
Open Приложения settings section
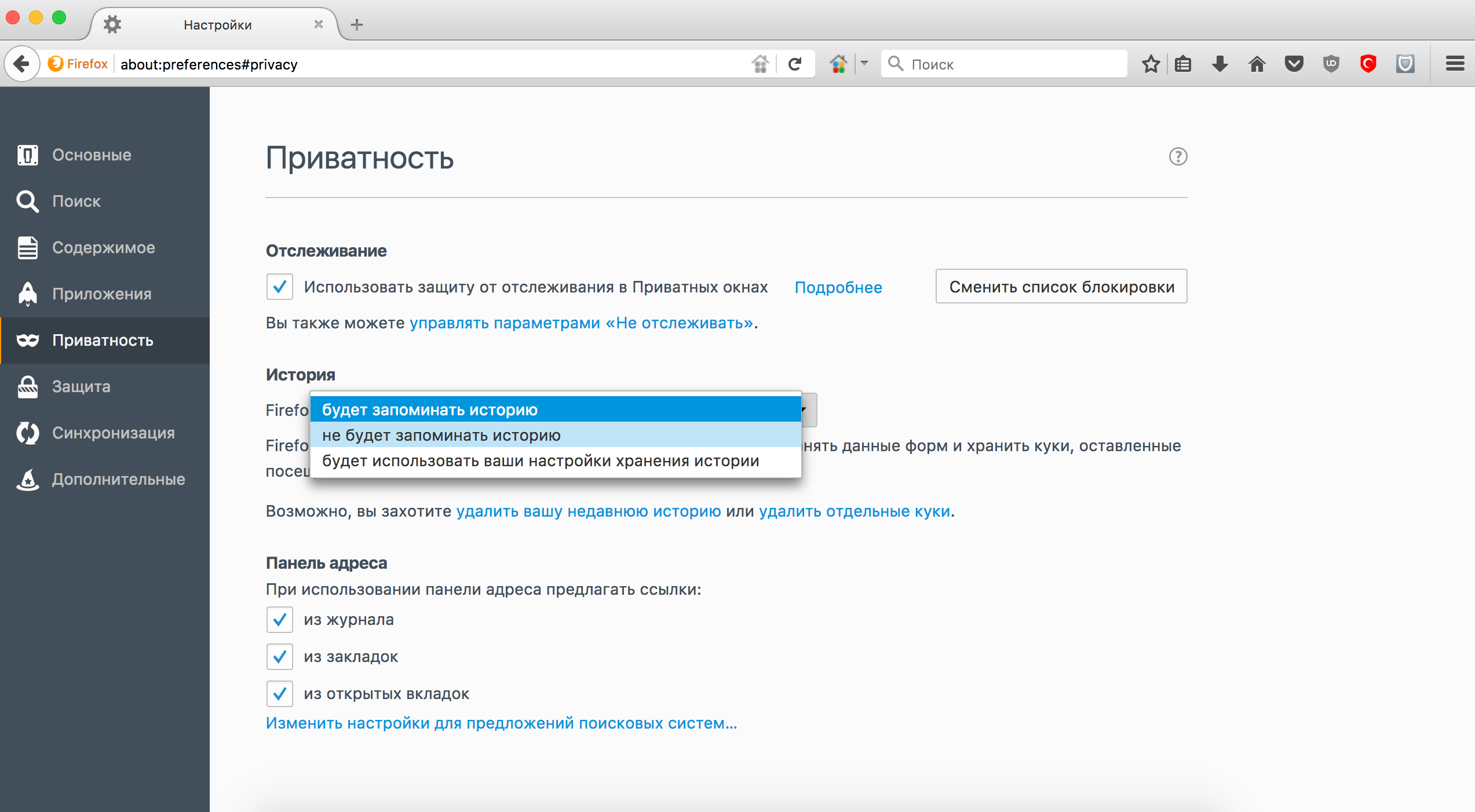(x=105, y=294)
